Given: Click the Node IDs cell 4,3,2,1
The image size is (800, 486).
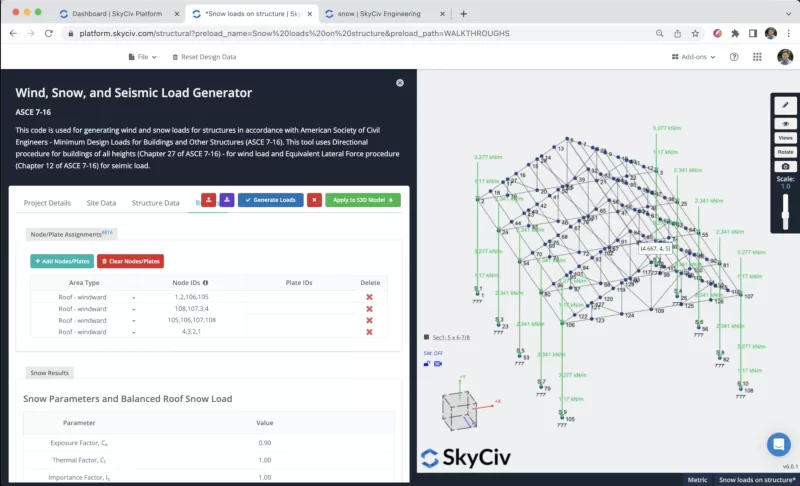Looking at the screenshot, I should 191,331.
